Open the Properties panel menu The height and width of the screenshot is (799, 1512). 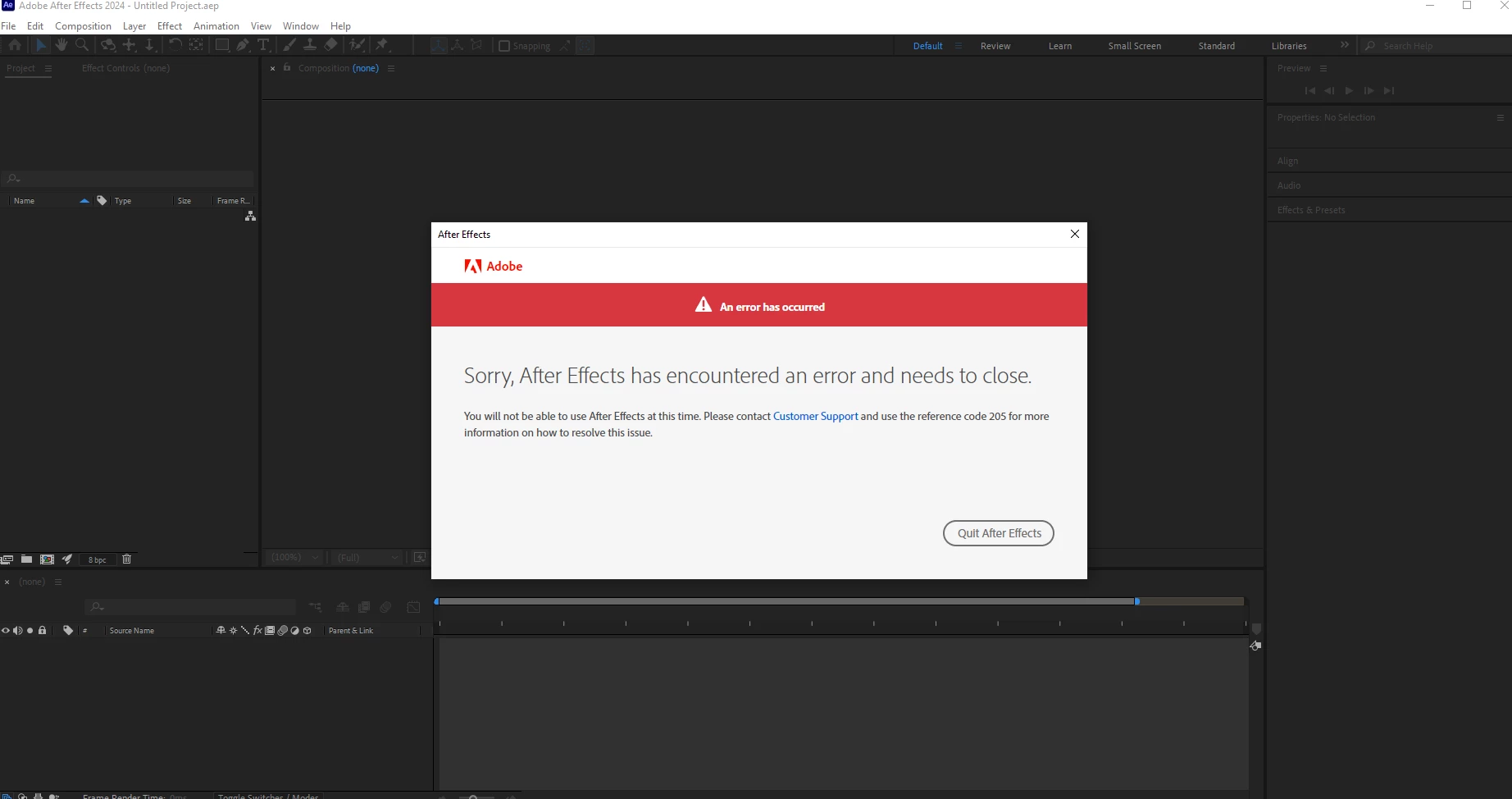point(1501,118)
